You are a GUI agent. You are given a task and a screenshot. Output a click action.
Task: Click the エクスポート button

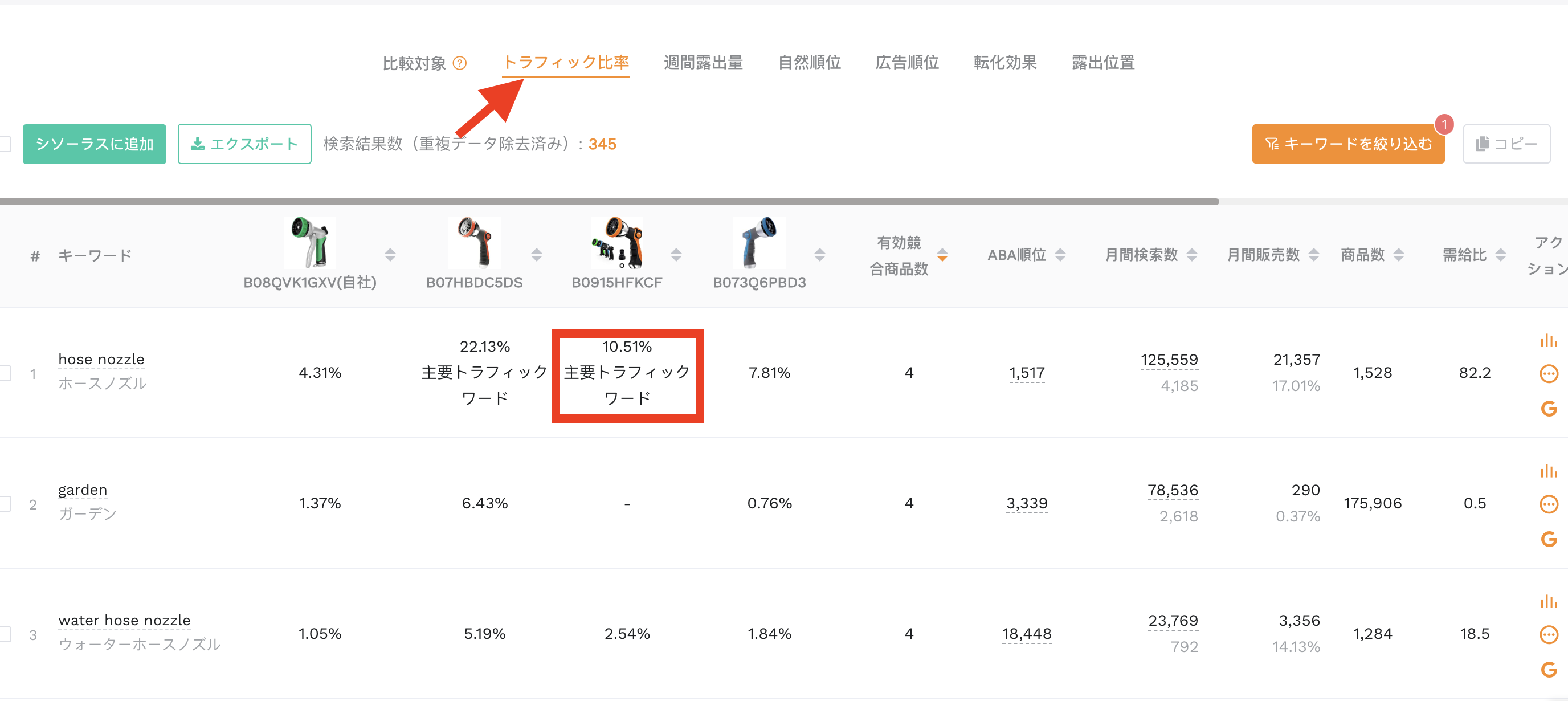click(x=244, y=144)
